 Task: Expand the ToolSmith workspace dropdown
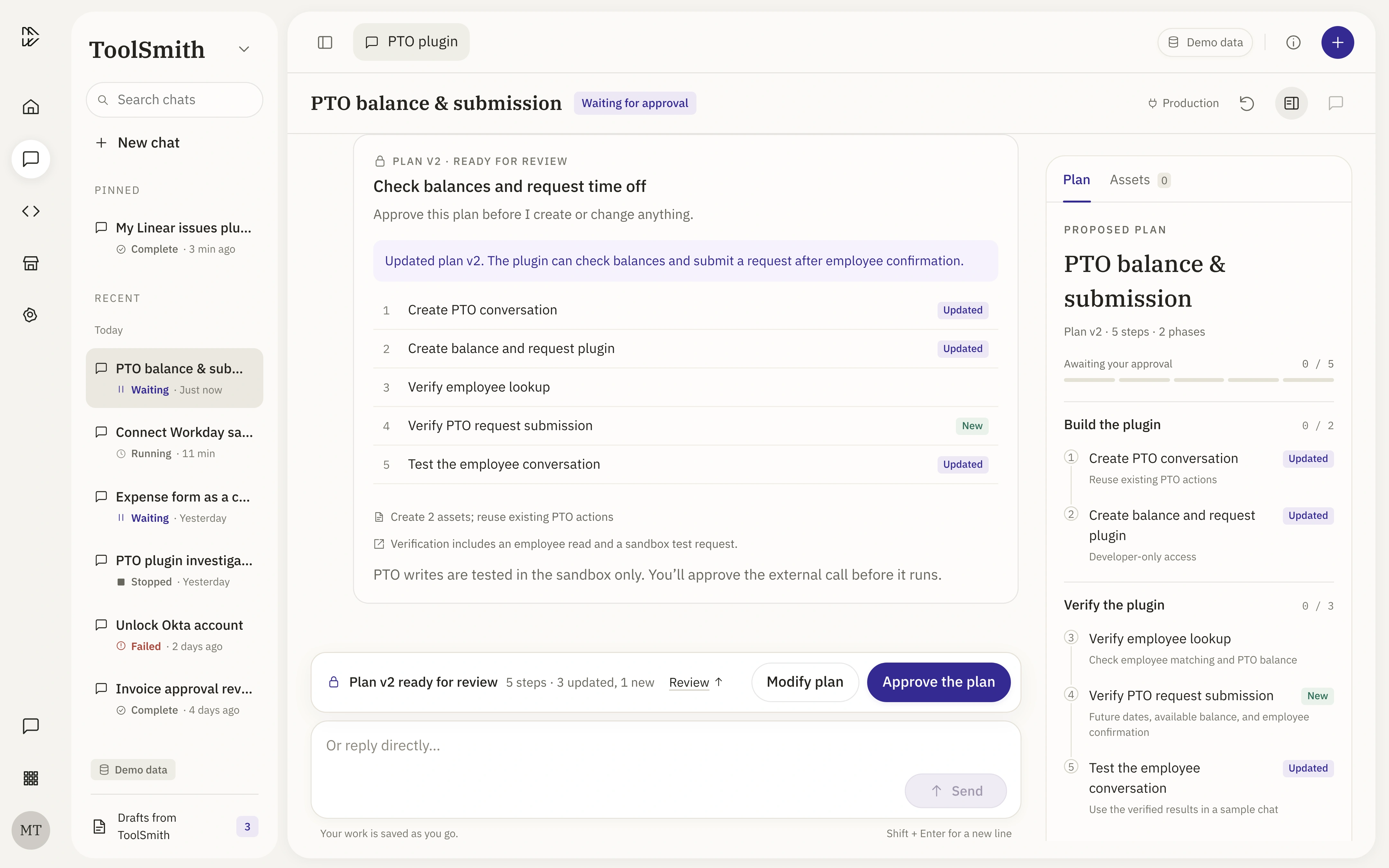(x=244, y=50)
